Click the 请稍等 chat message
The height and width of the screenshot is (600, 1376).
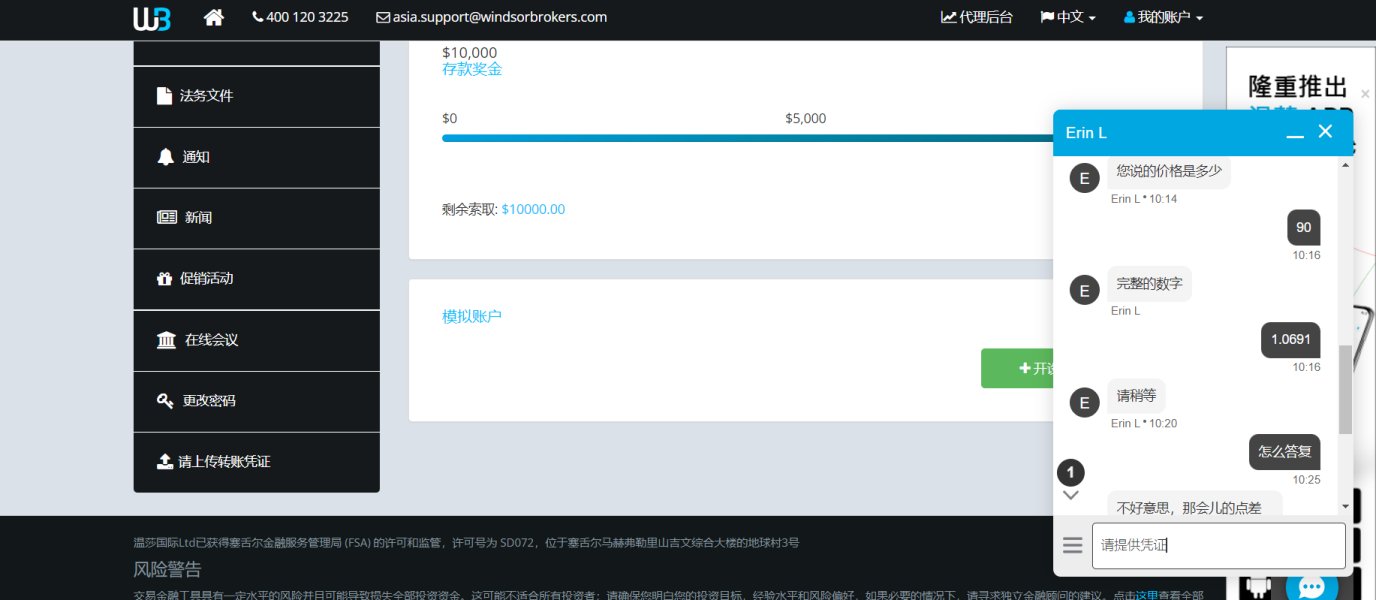tap(1136, 396)
